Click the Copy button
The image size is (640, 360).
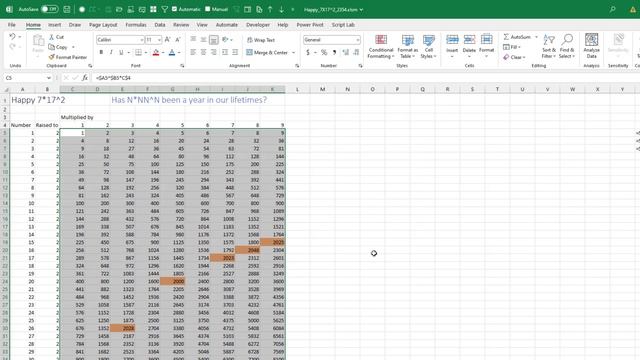[x=58, y=47]
